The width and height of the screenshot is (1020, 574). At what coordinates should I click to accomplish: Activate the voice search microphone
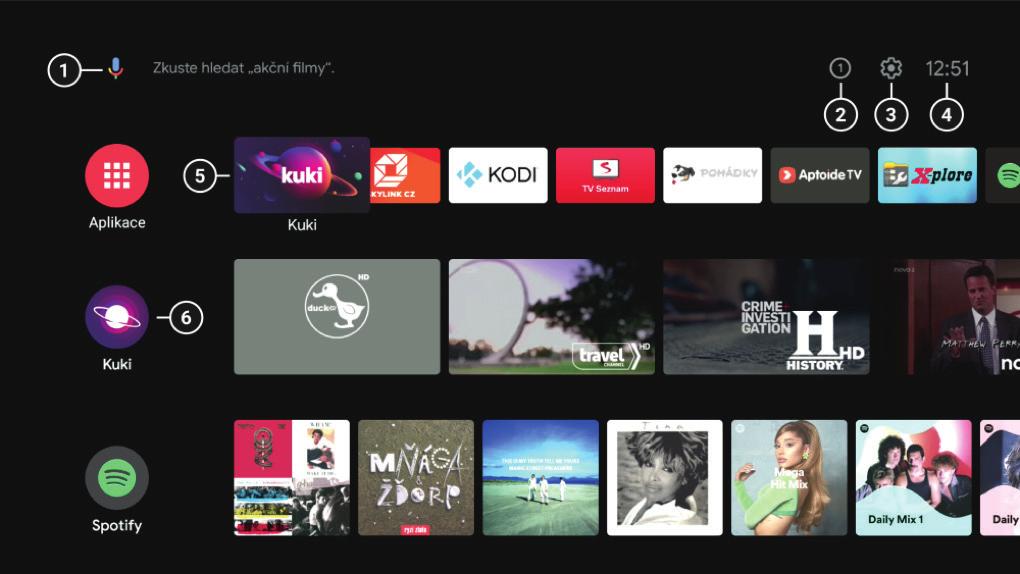coord(116,68)
